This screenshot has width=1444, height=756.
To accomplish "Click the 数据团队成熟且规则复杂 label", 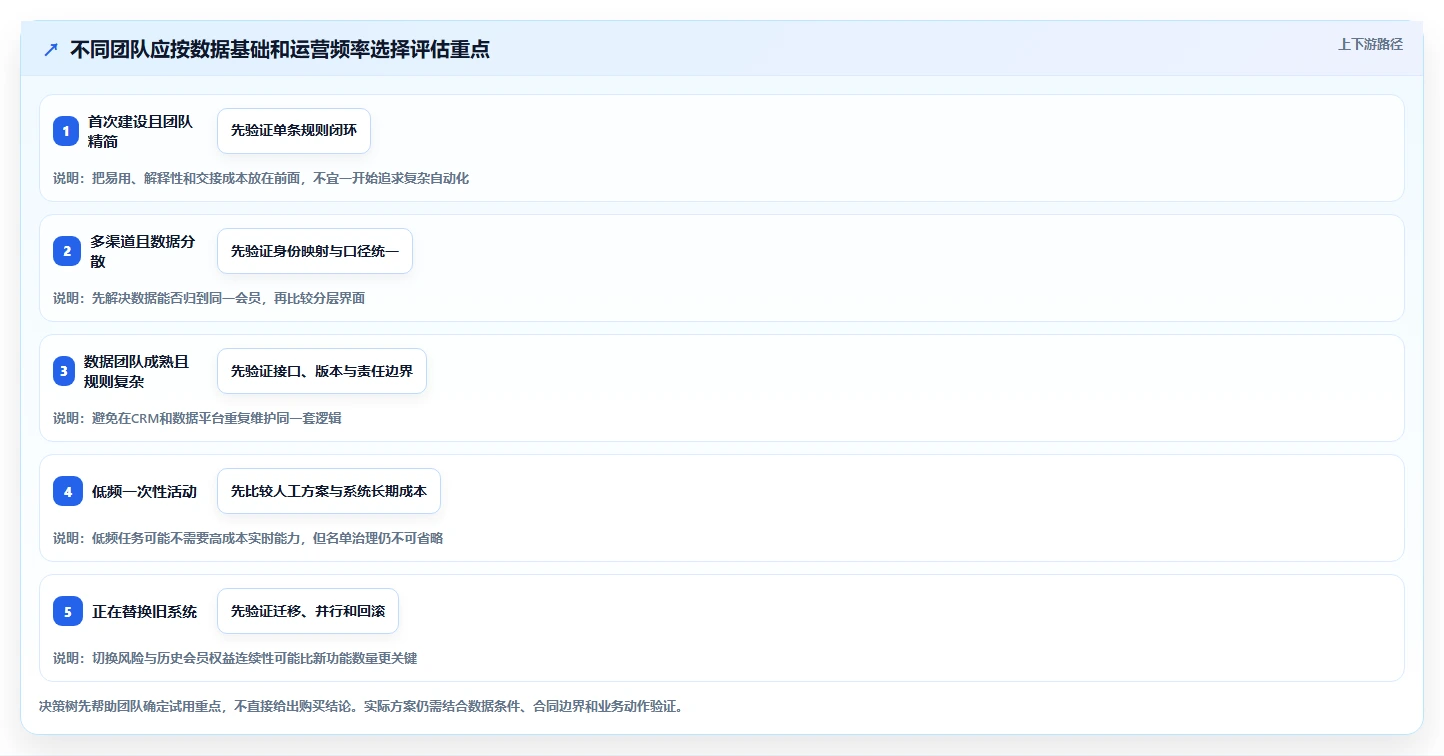I will click(x=137, y=371).
